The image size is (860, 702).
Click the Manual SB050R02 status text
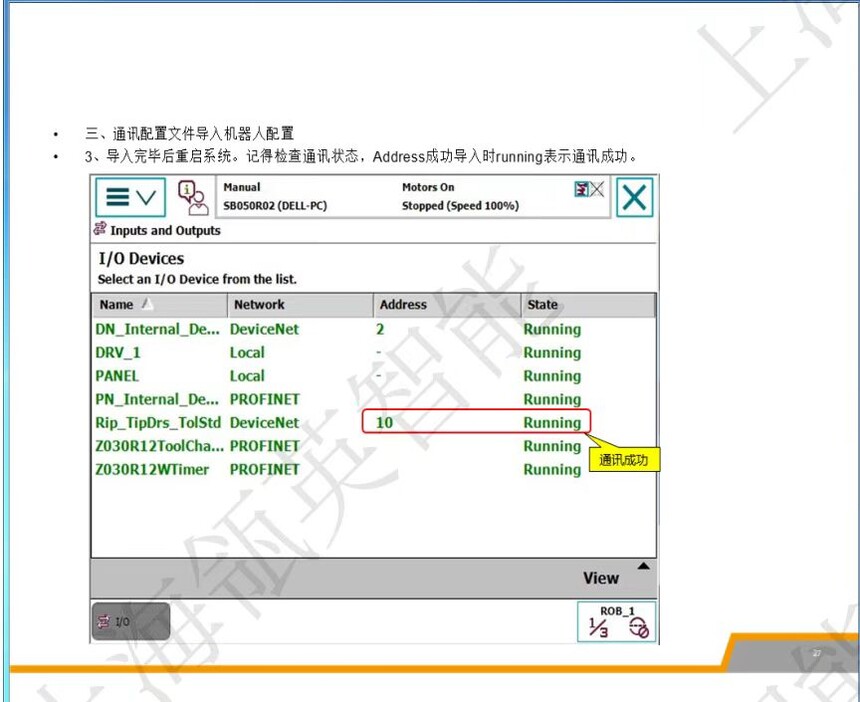pyautogui.click(x=275, y=196)
